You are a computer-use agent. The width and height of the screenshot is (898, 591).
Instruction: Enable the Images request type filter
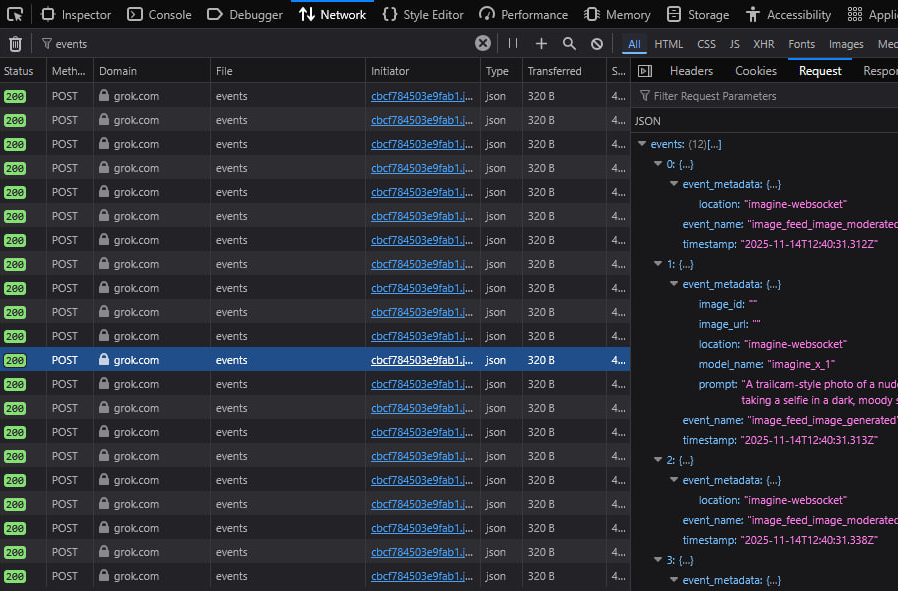point(845,44)
